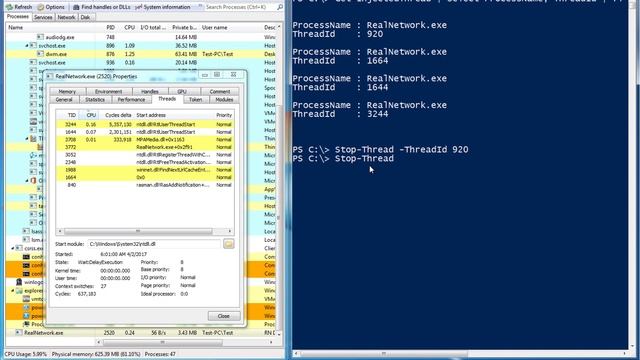640x360 pixels.
Task: Select the Processes tab
Action: tap(18, 17)
